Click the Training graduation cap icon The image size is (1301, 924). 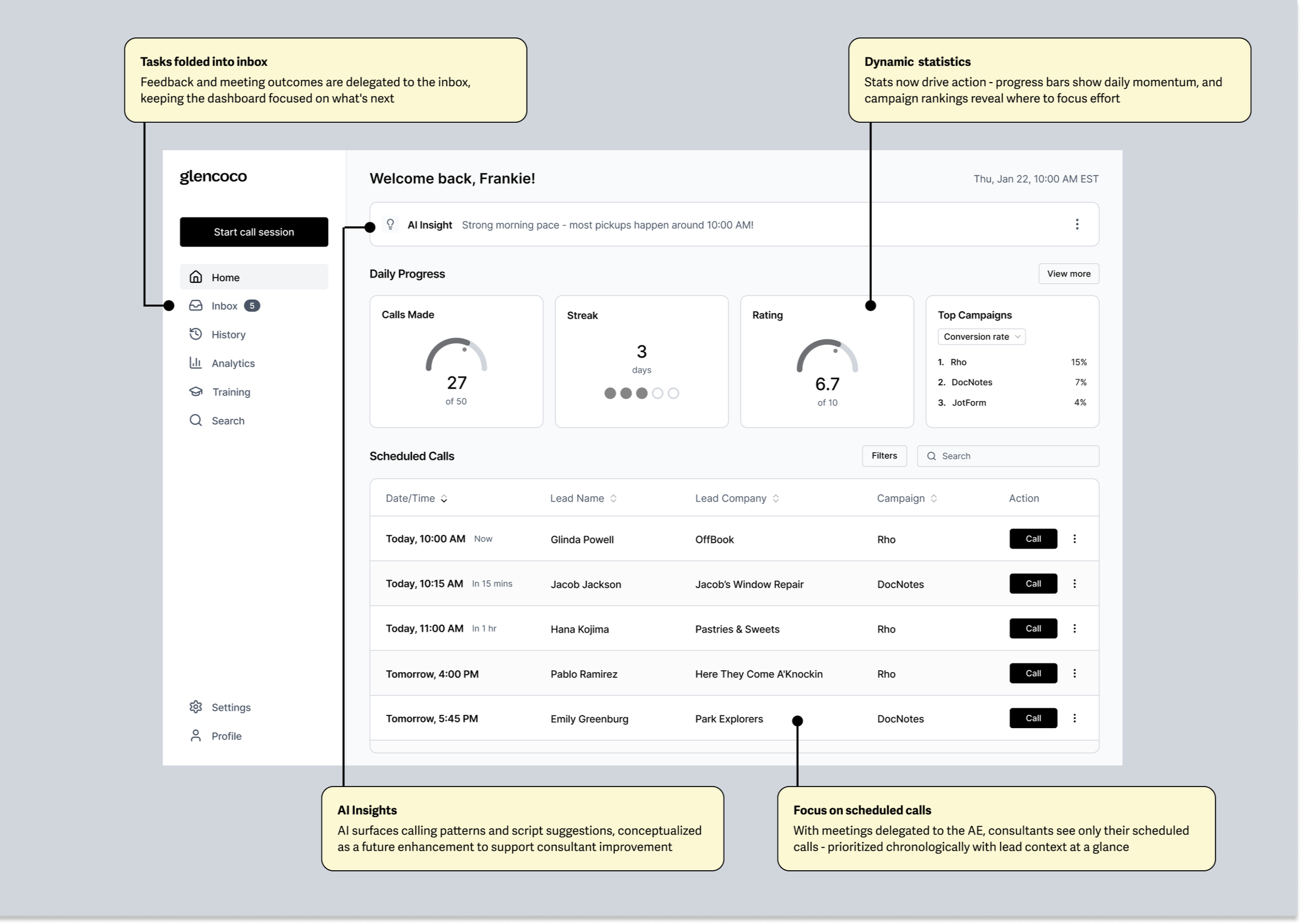pyautogui.click(x=196, y=391)
